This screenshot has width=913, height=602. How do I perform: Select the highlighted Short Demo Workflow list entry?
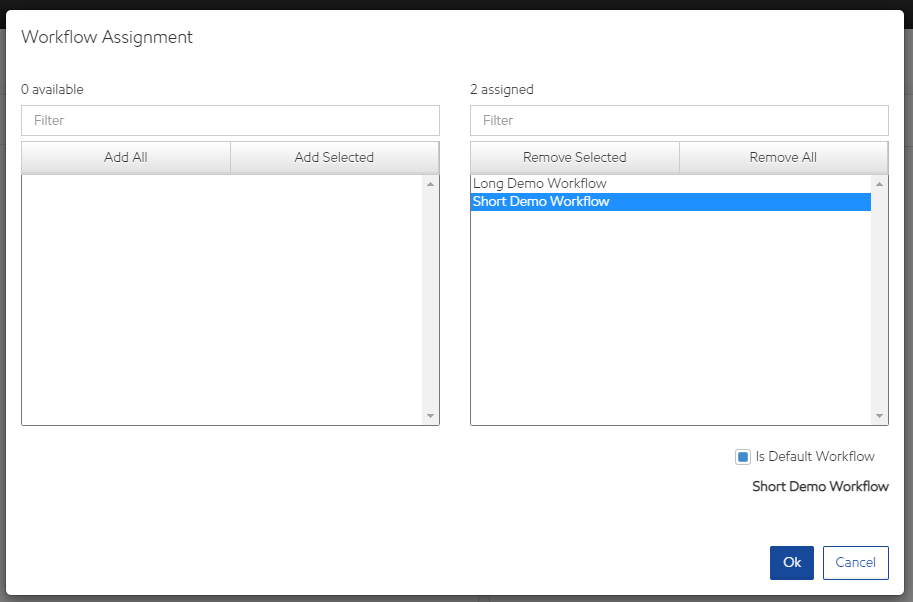tap(541, 202)
